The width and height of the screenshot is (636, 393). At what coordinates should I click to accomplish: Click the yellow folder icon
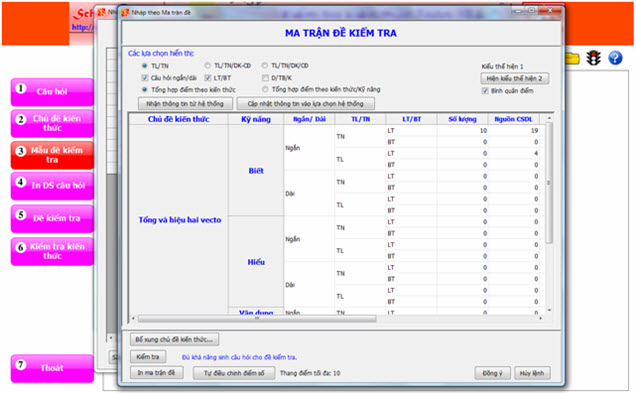pyautogui.click(x=572, y=58)
